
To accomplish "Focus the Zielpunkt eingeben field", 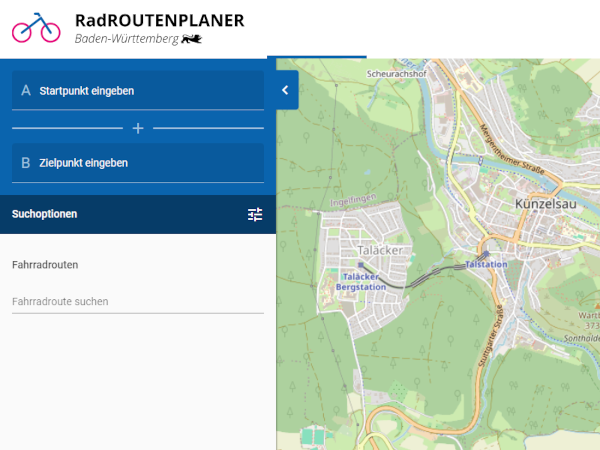I will point(140,163).
